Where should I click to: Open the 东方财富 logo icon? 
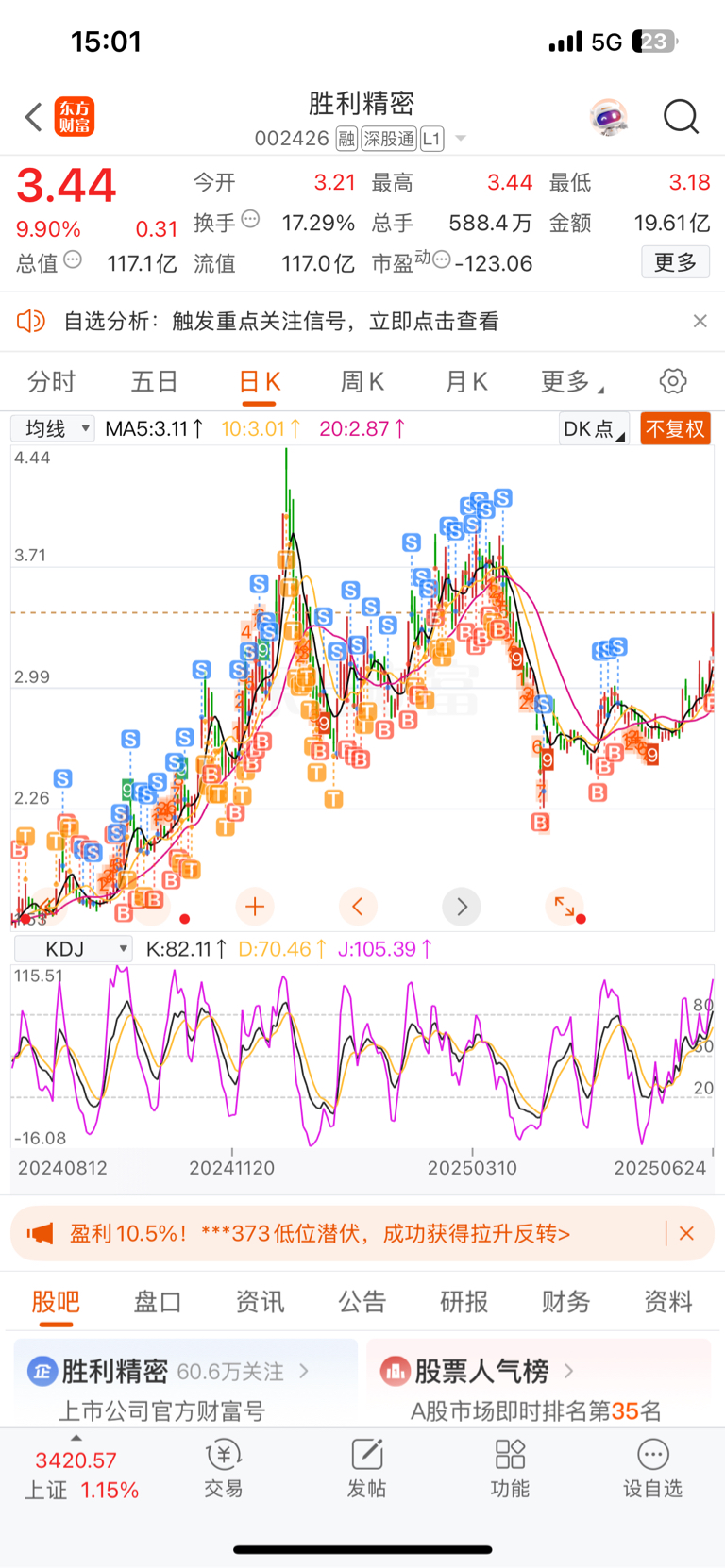75,117
